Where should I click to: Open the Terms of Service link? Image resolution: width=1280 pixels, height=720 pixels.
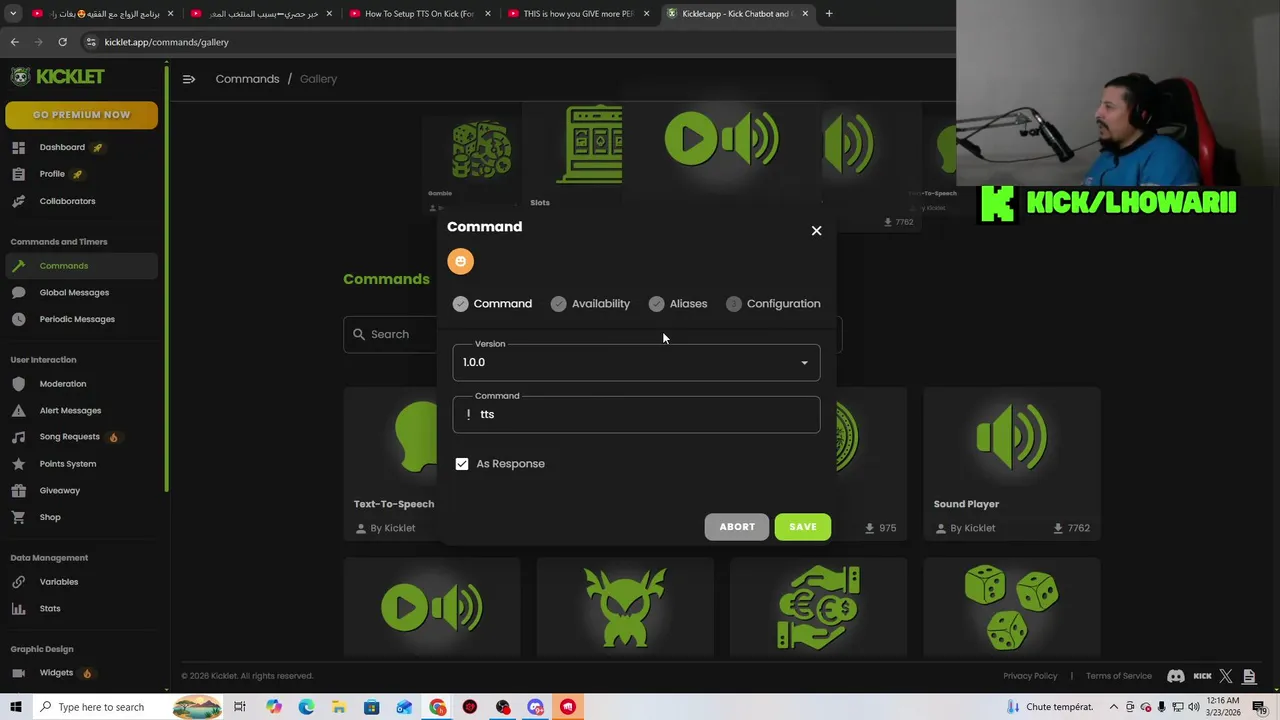pos(1119,676)
